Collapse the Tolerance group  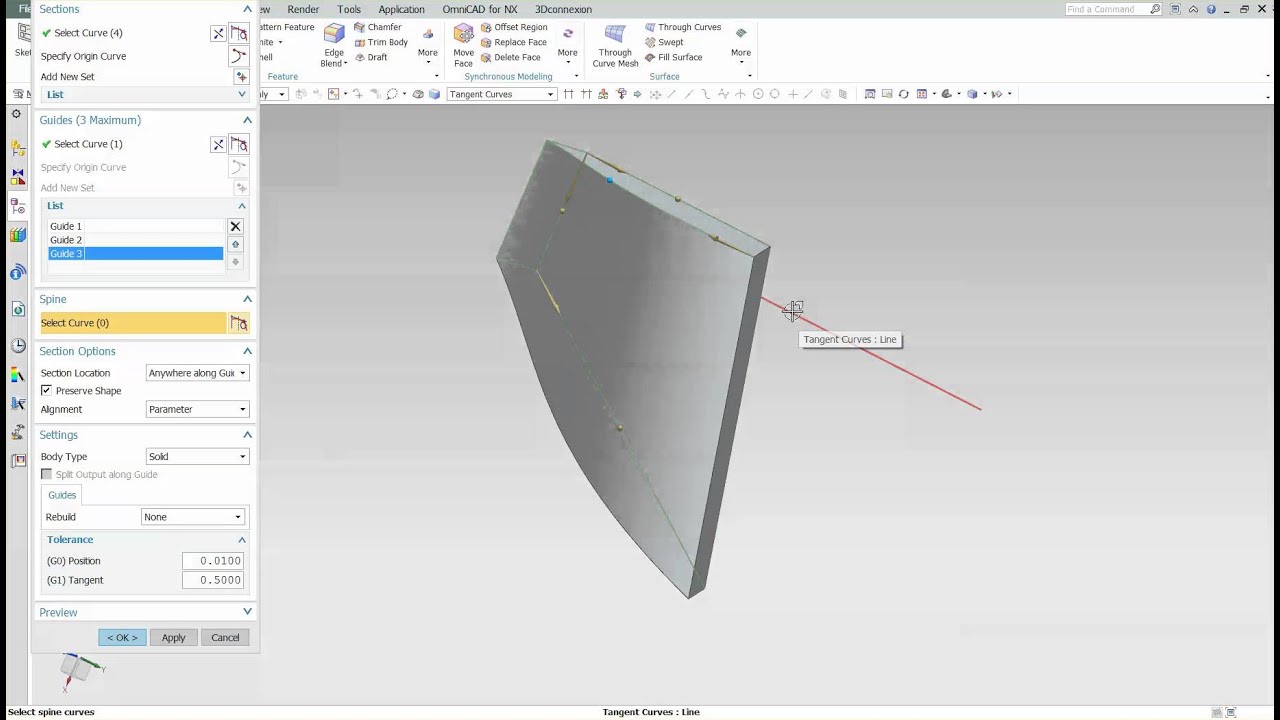(242, 540)
